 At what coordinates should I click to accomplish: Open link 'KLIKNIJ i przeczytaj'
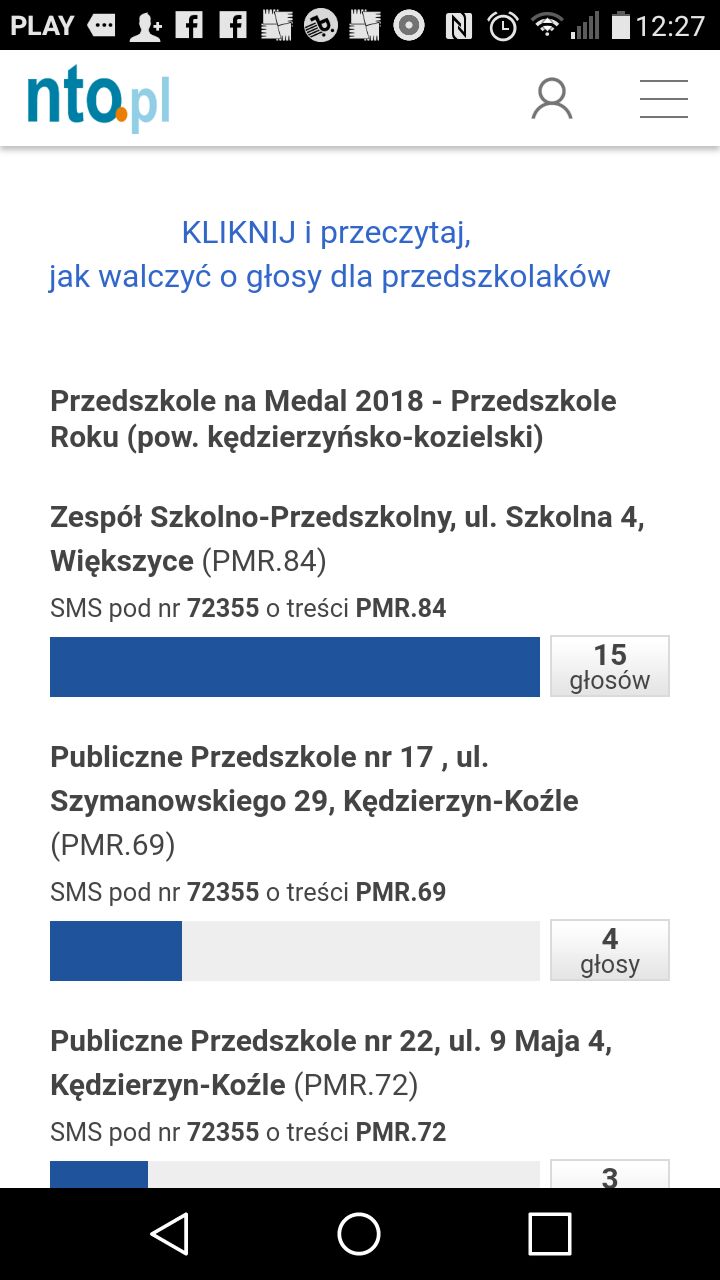click(326, 233)
